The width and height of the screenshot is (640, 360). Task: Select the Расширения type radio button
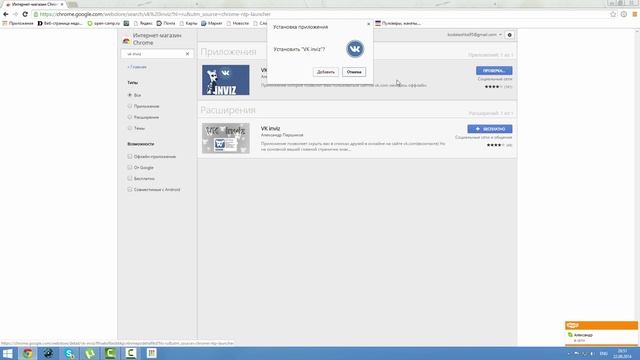click(130, 117)
